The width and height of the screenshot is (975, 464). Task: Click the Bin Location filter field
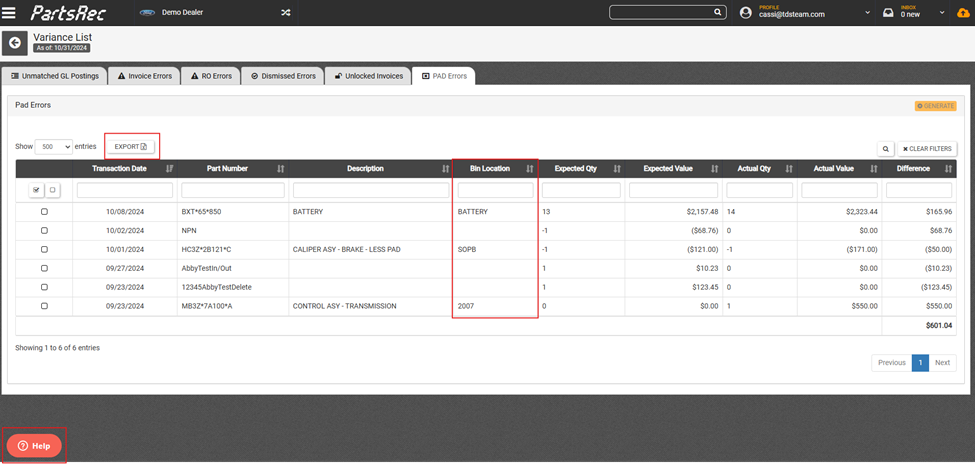click(496, 190)
